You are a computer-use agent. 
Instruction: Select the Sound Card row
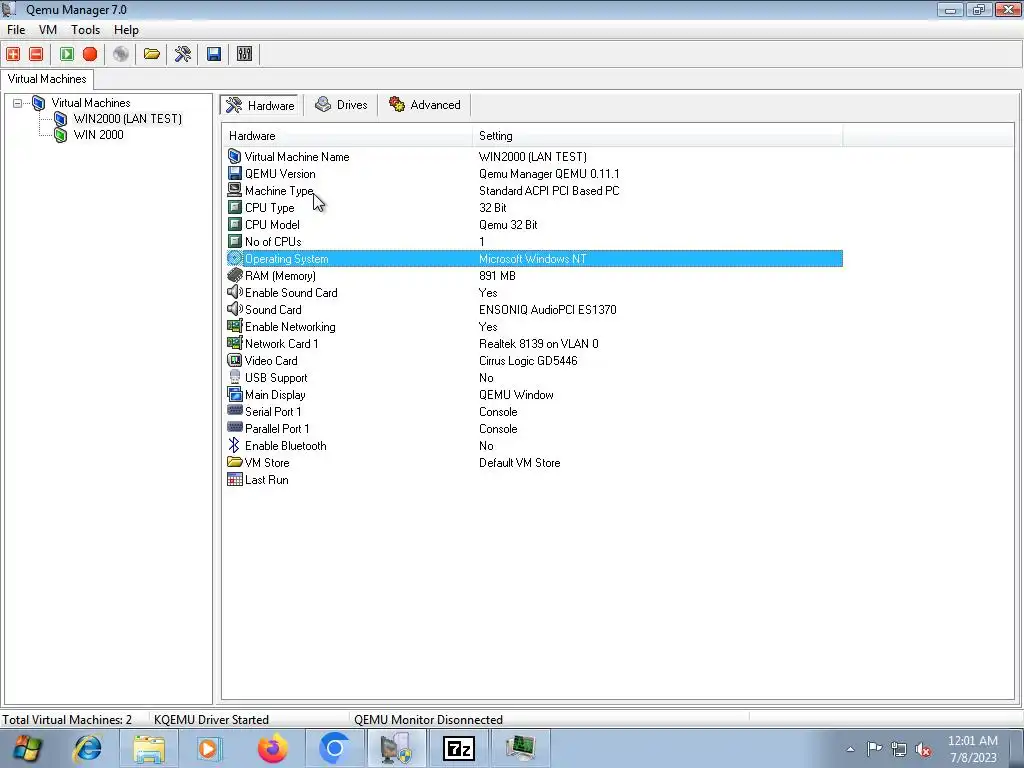click(534, 310)
